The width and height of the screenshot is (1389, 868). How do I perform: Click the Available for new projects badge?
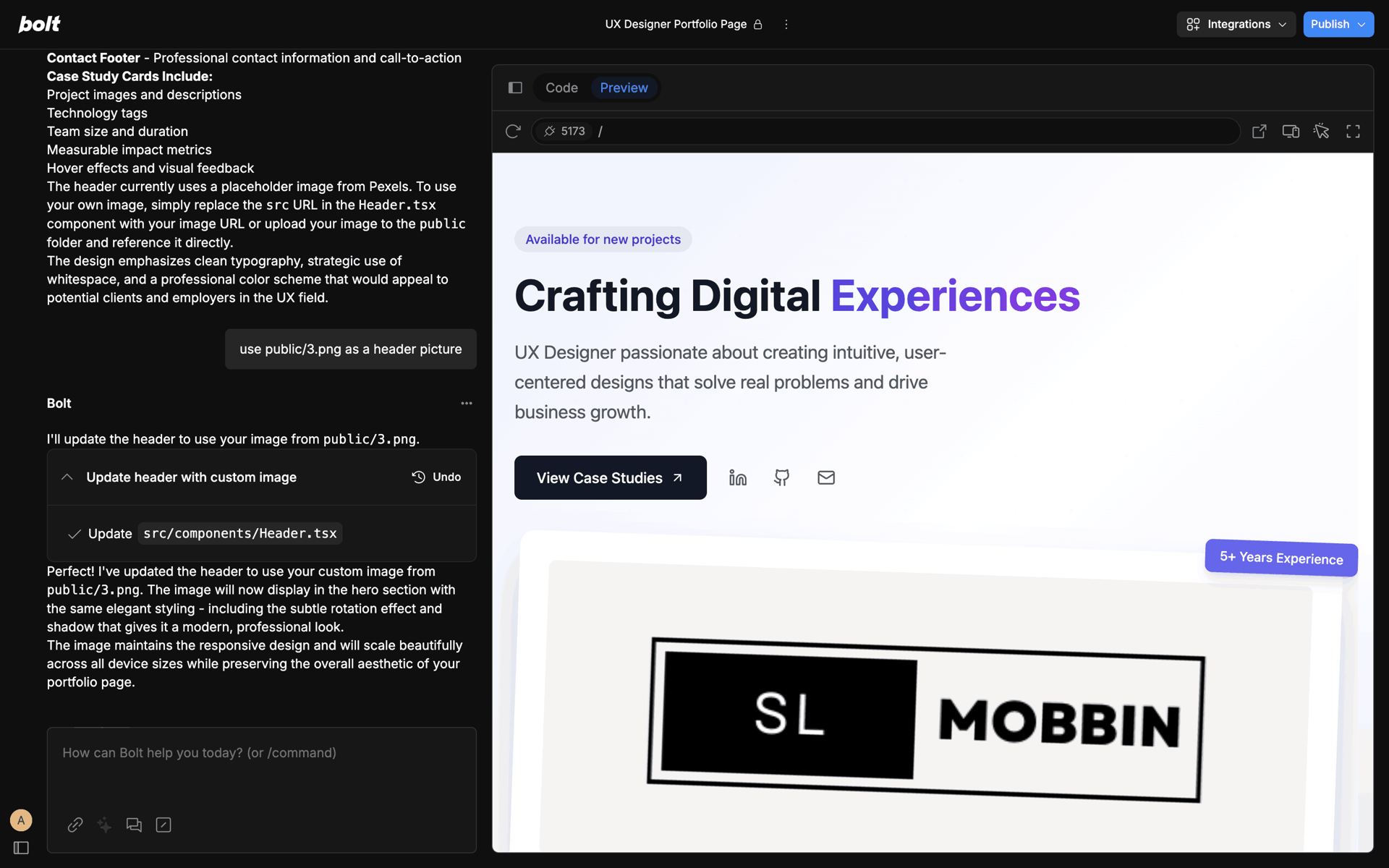603,239
